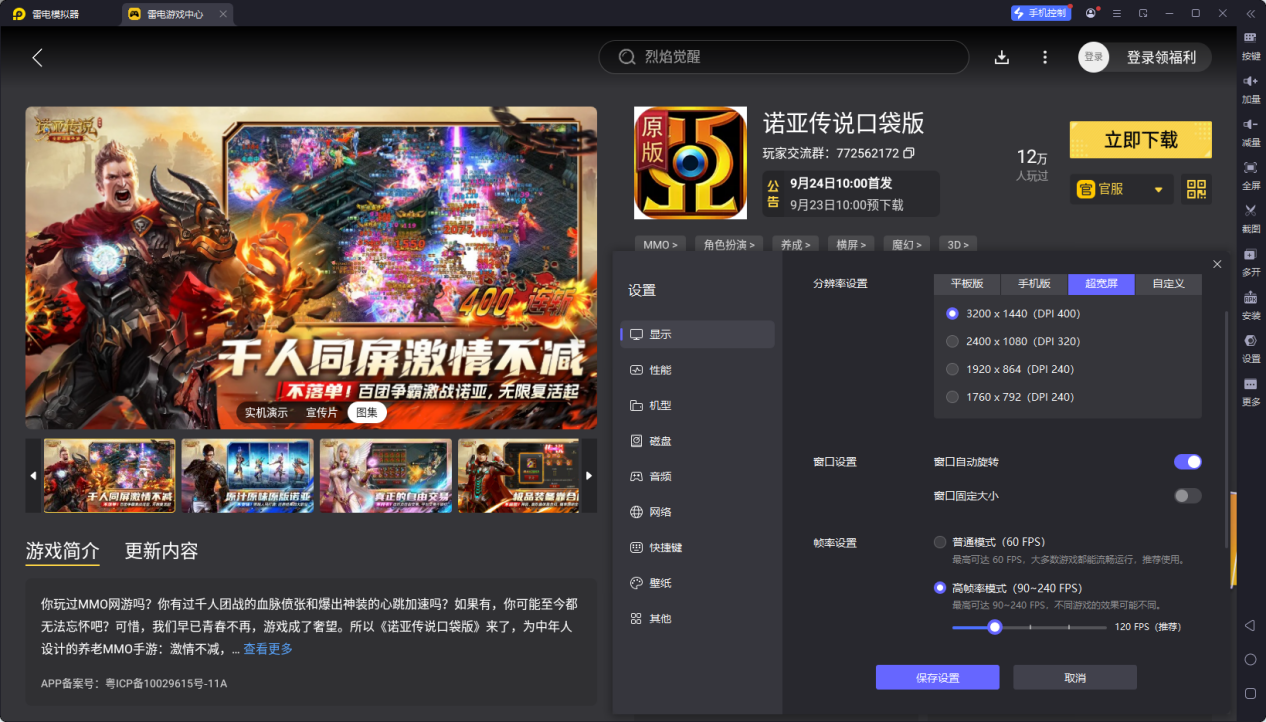Click the 烈焰觉醒 search field

(x=783, y=57)
